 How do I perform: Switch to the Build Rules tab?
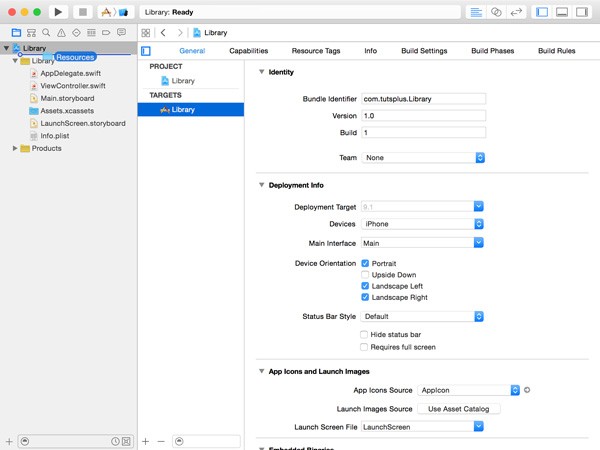tap(556, 51)
